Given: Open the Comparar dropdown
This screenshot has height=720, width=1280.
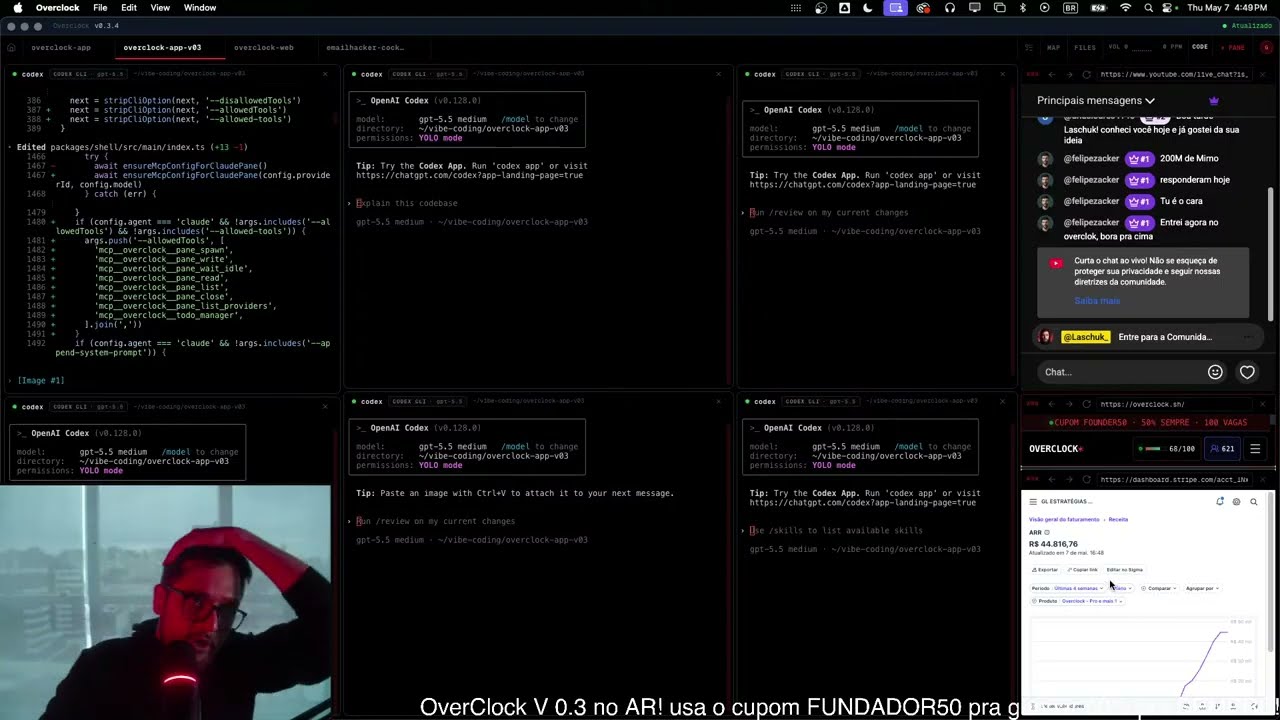Looking at the screenshot, I should click(x=1159, y=588).
